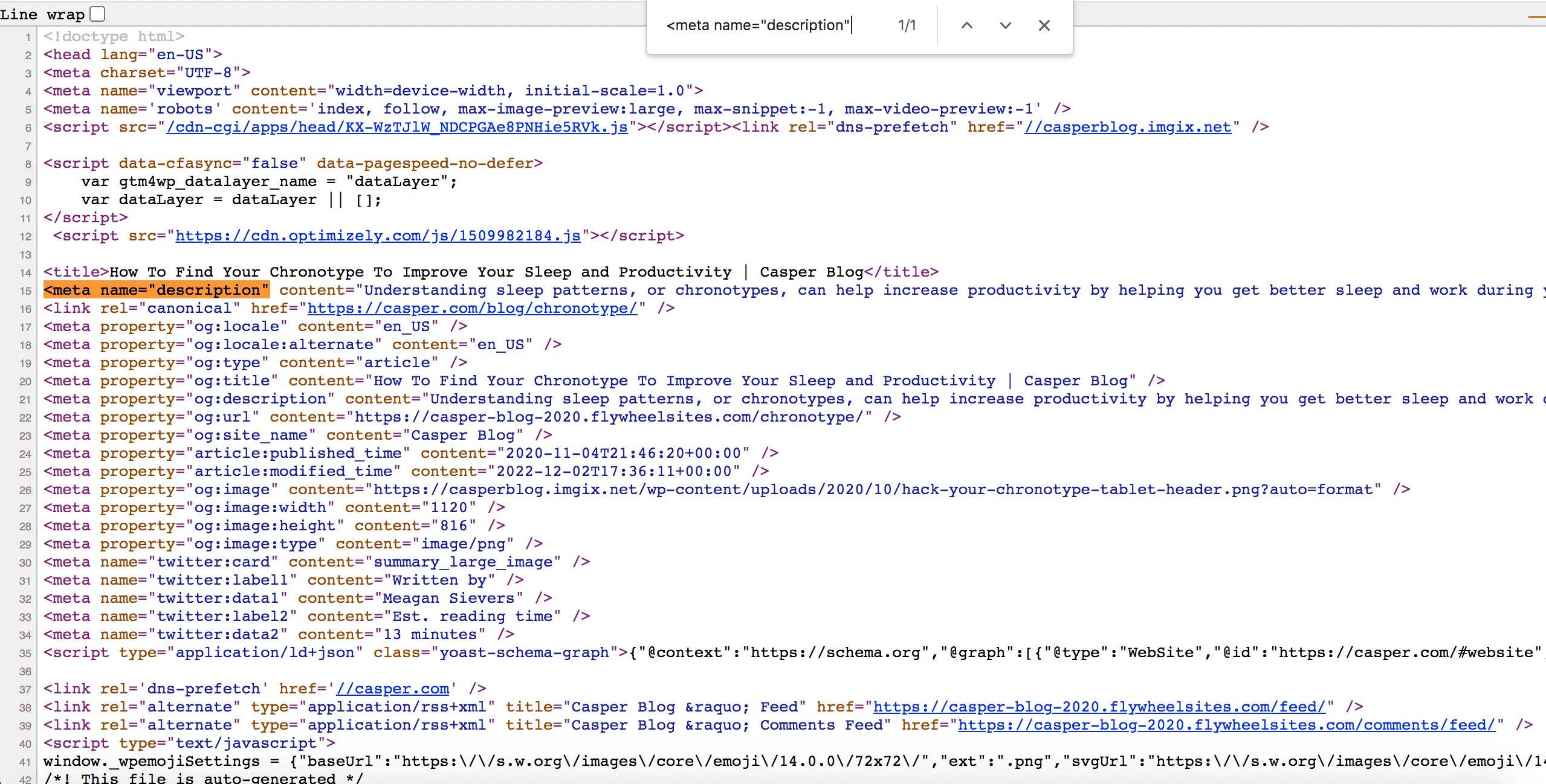The height and width of the screenshot is (784, 1546).
Task: Click line number 14 in gutter
Action: point(25,272)
